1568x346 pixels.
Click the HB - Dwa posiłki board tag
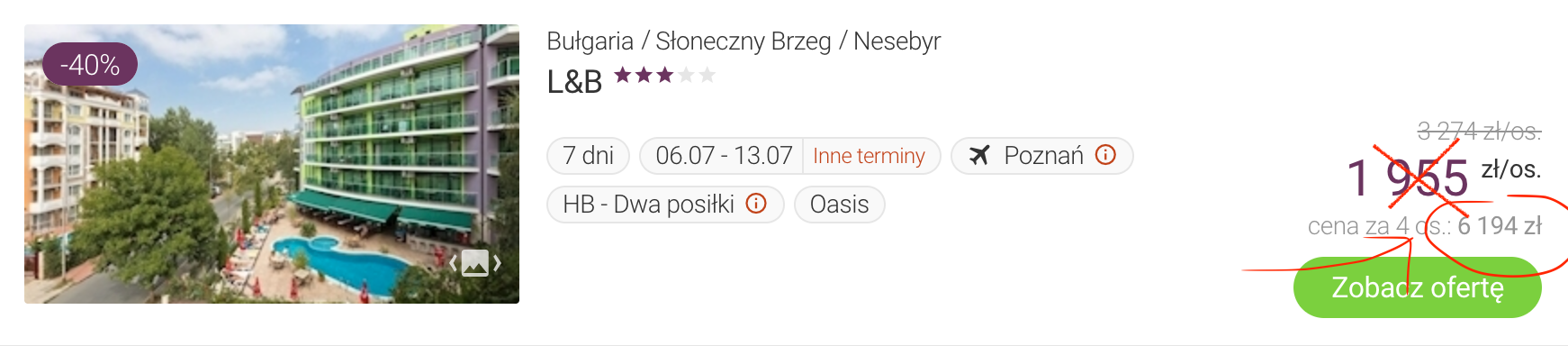click(665, 205)
